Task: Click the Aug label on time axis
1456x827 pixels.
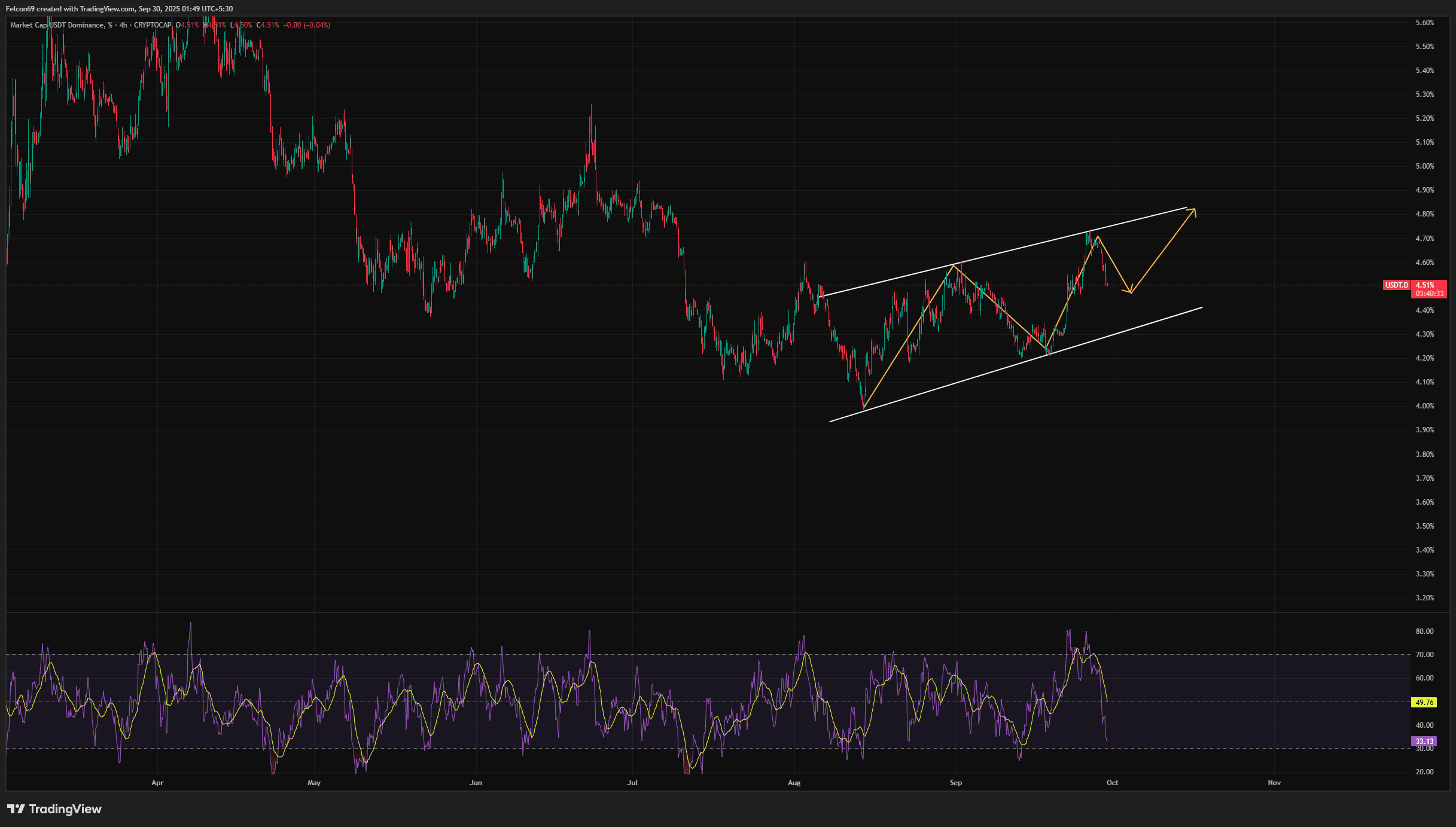Action: tap(794, 783)
